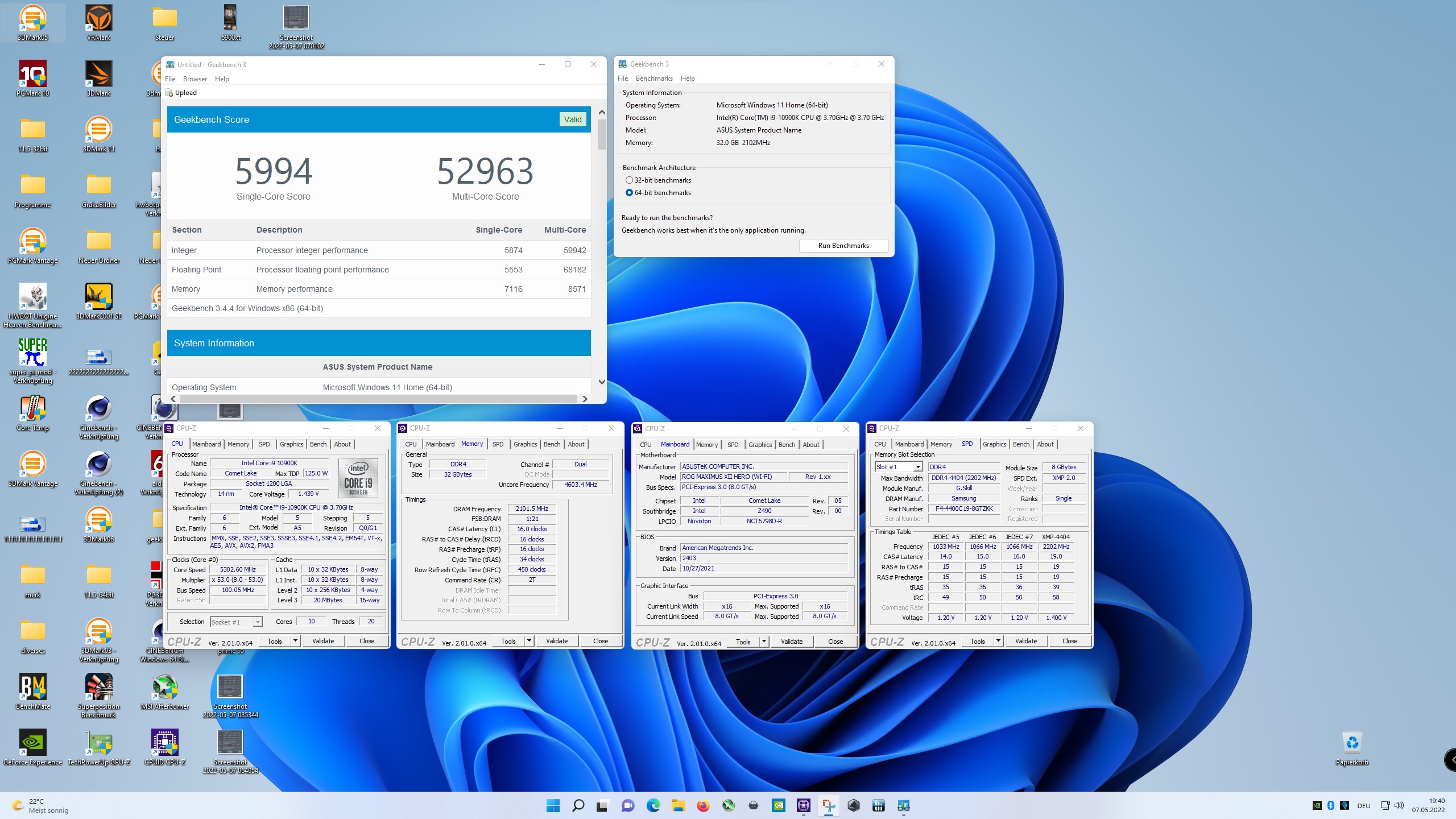Viewport: 1456px width, 819px height.
Task: Expand the Tools dropdown arrow in CPU-Z CPU window
Action: (x=295, y=641)
